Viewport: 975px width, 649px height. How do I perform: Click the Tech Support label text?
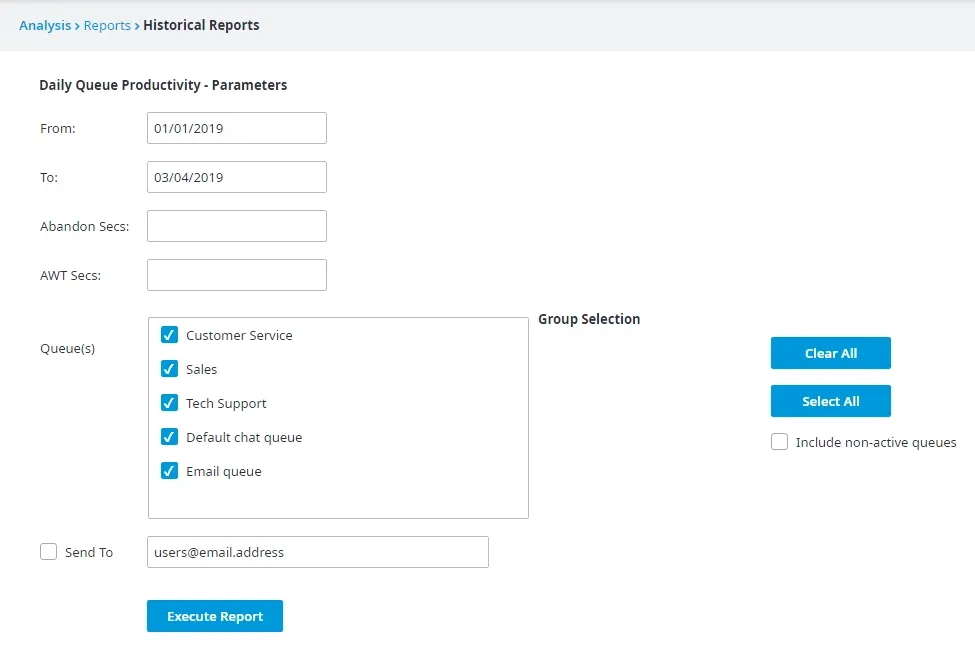(x=226, y=403)
